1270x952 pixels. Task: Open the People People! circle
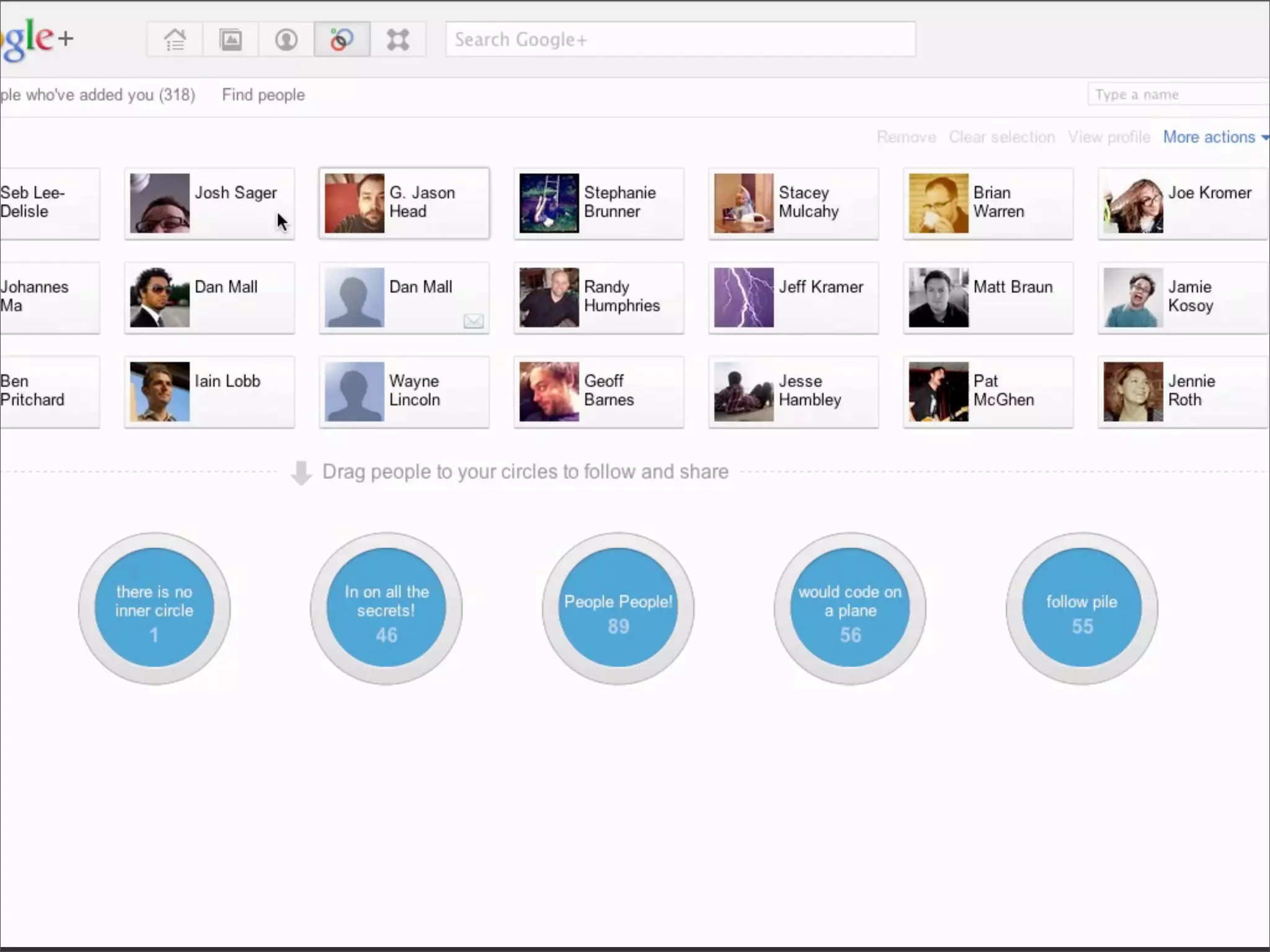pyautogui.click(x=618, y=608)
